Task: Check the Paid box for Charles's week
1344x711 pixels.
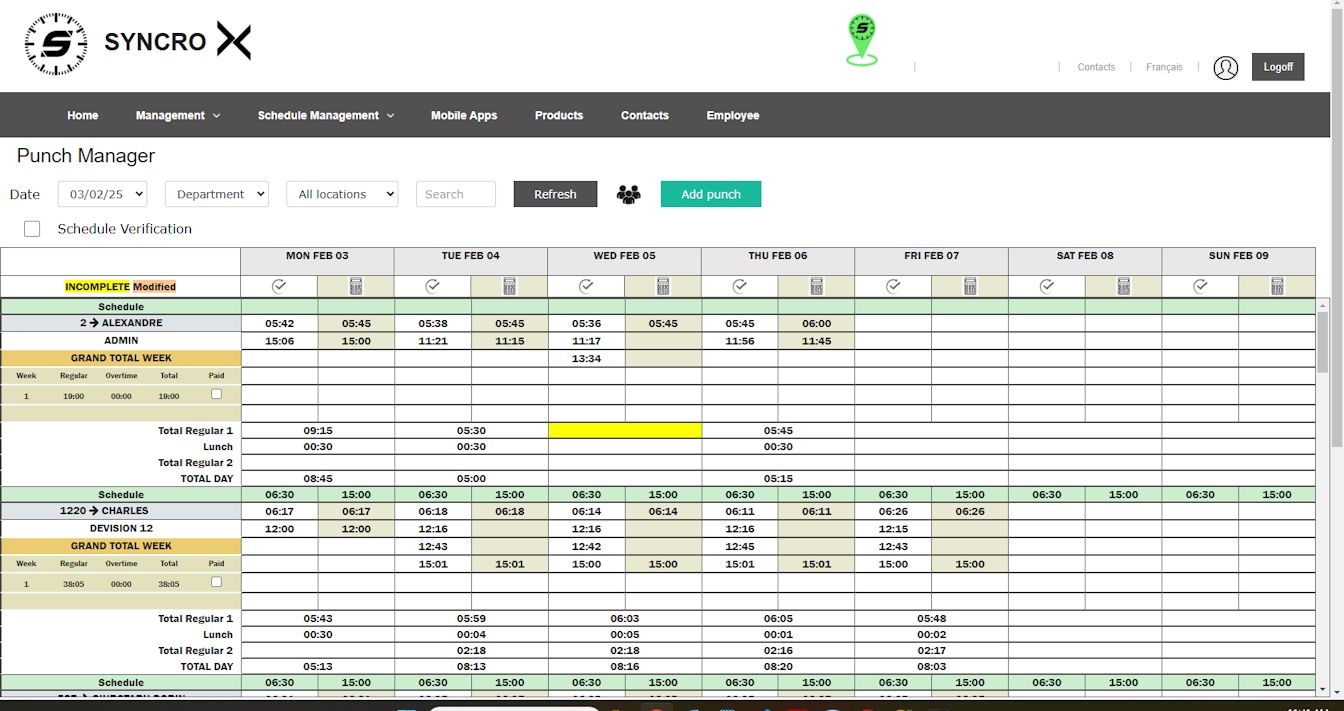Action: pyautogui.click(x=216, y=582)
